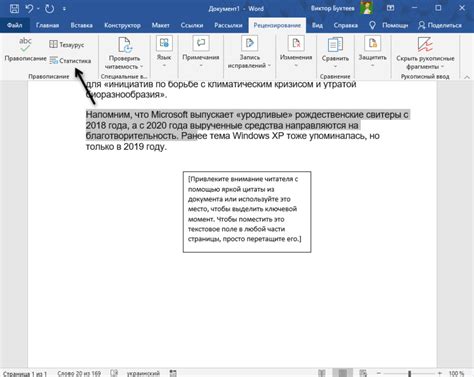
Task: Click the words Windows XP in text
Action: point(258,136)
